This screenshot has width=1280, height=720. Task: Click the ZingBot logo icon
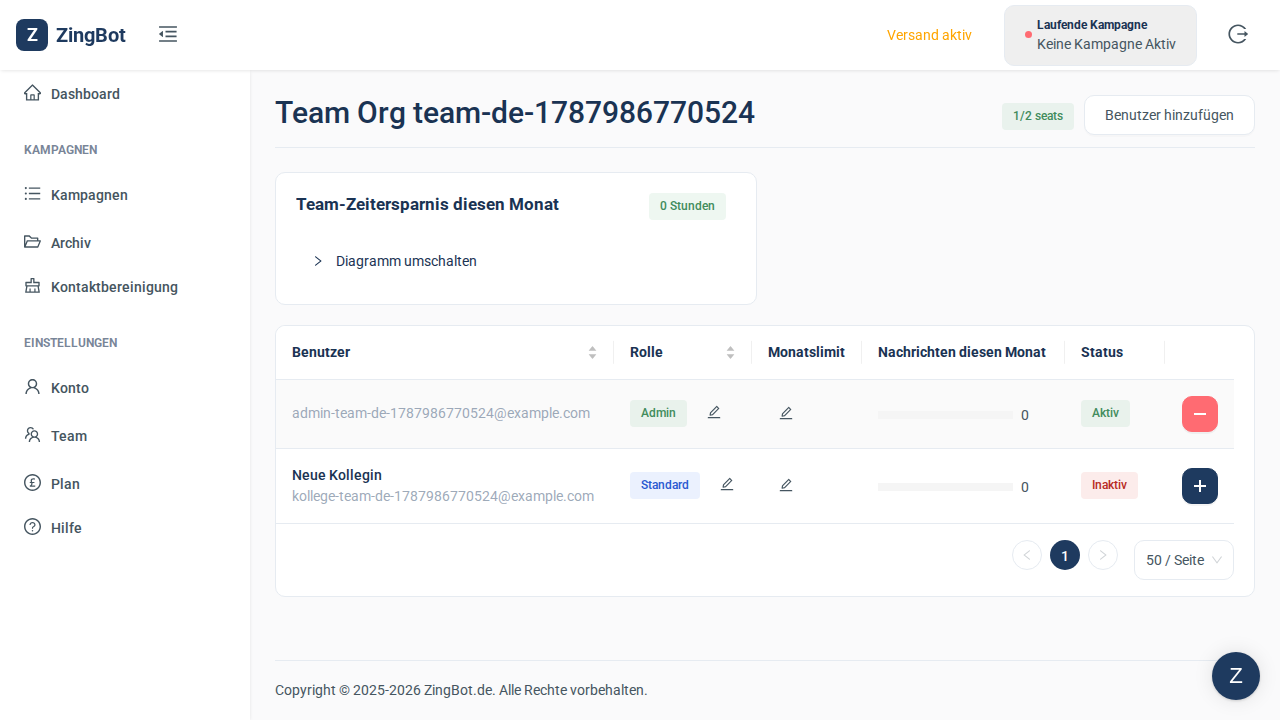[x=32, y=35]
